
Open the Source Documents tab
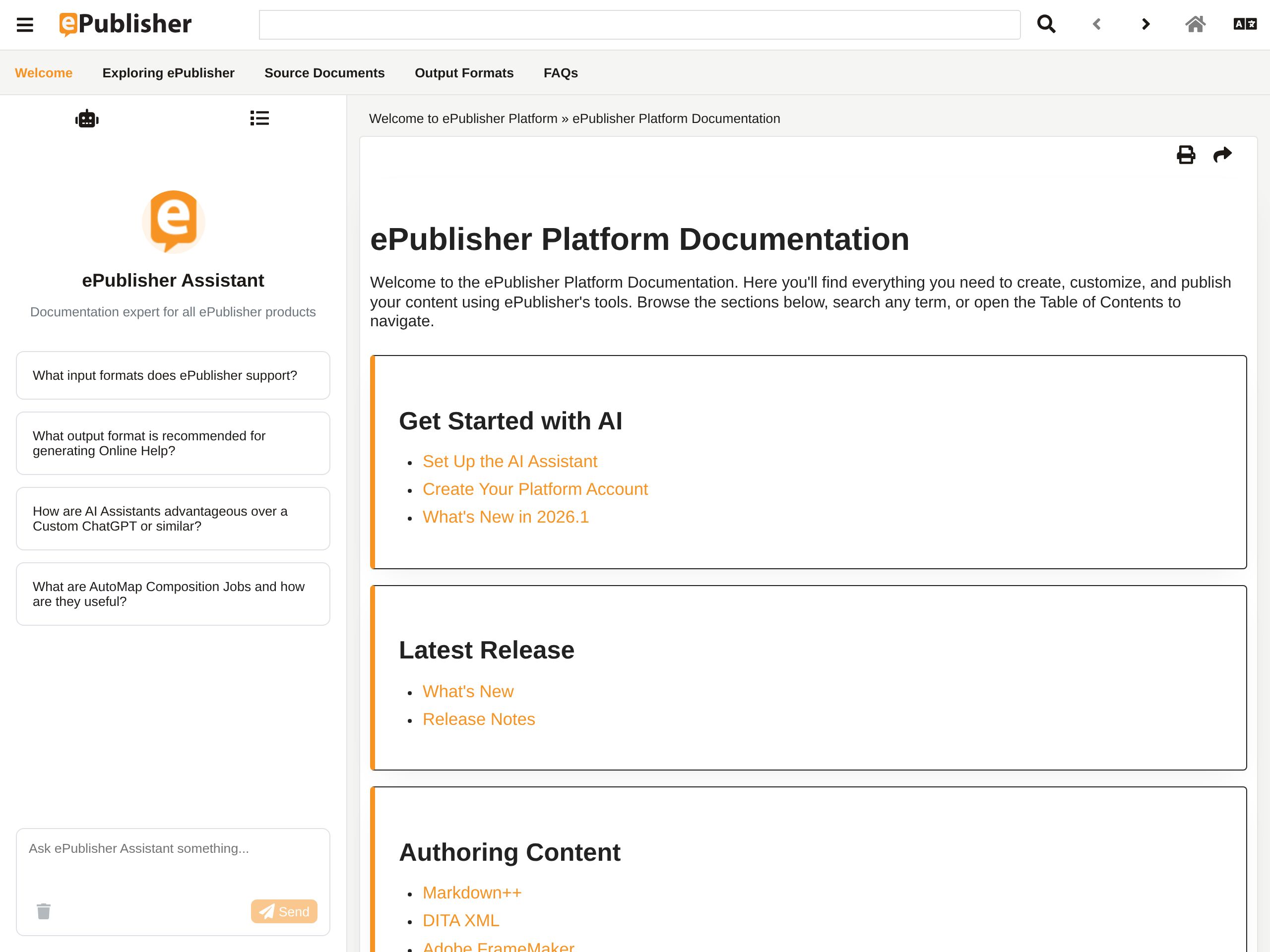click(324, 73)
